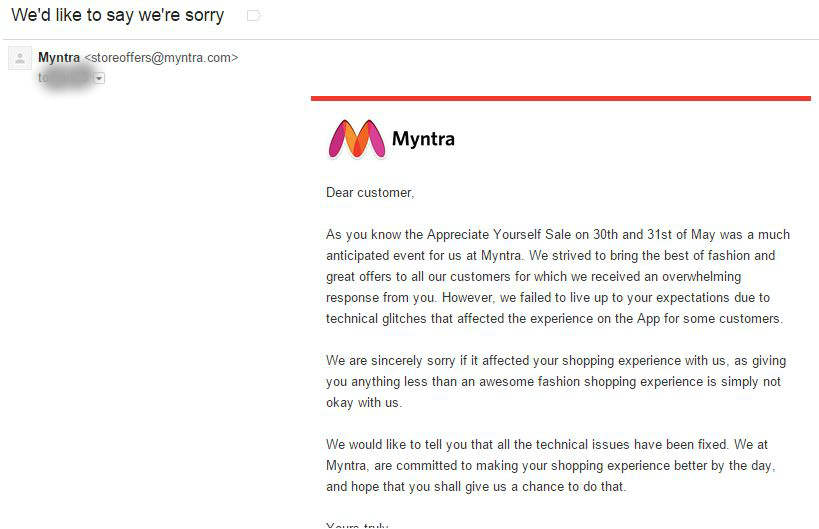
Task: Click the line starting "and hope that you shall"
Action: coord(476,487)
